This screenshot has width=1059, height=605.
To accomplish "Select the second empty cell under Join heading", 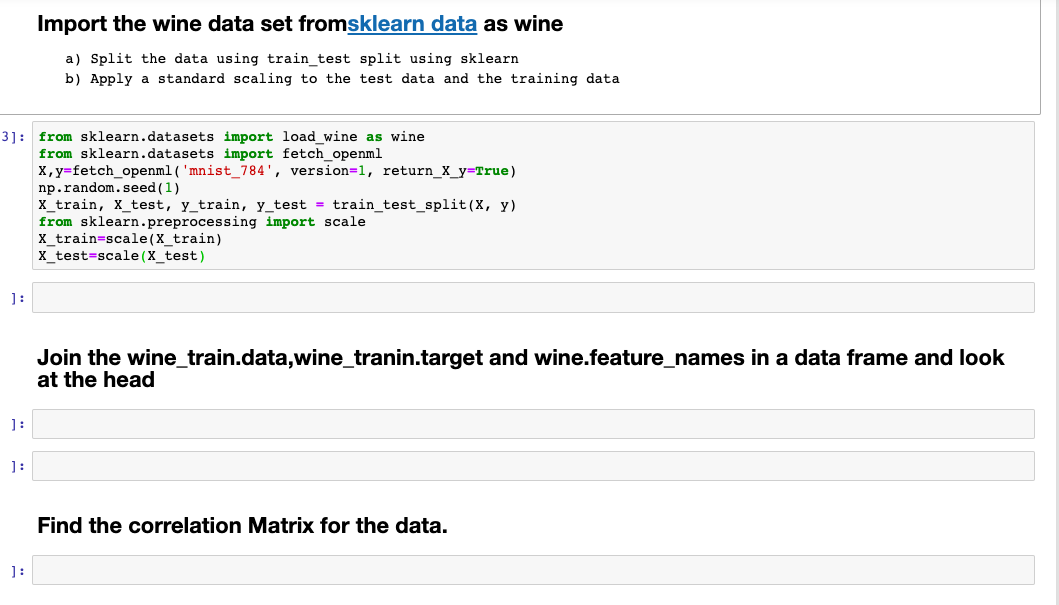I will (533, 466).
